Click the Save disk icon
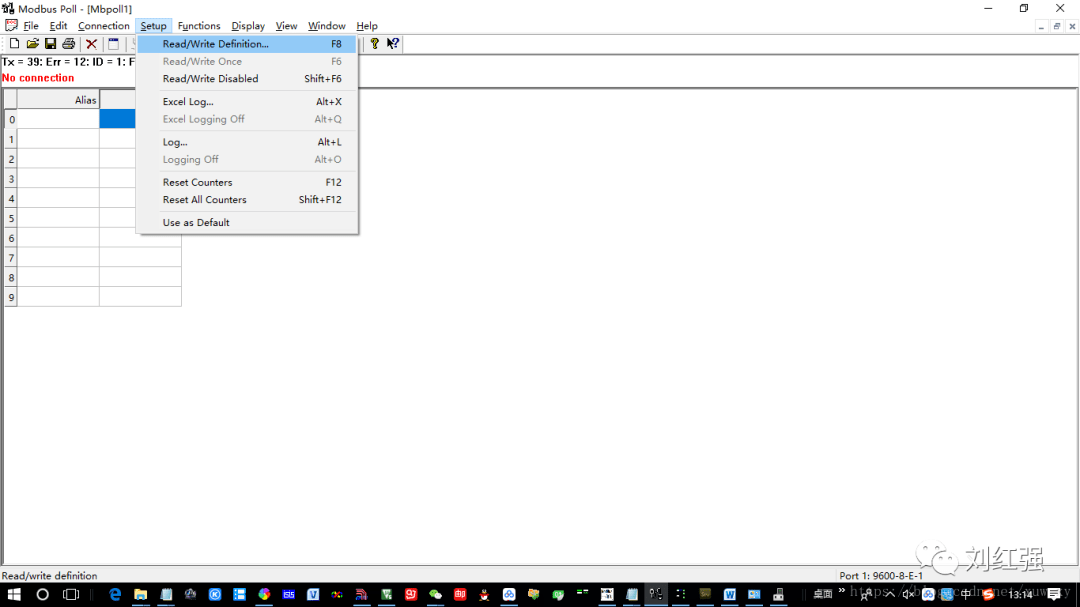The height and width of the screenshot is (607, 1080). (50, 44)
